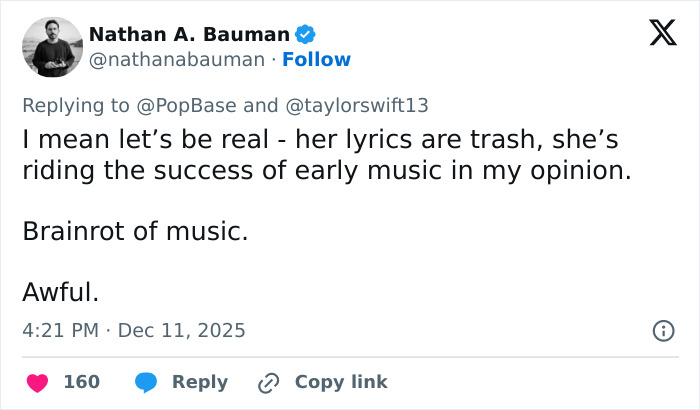Click the chain link icon
This screenshot has height=410, width=700.
[x=268, y=382]
